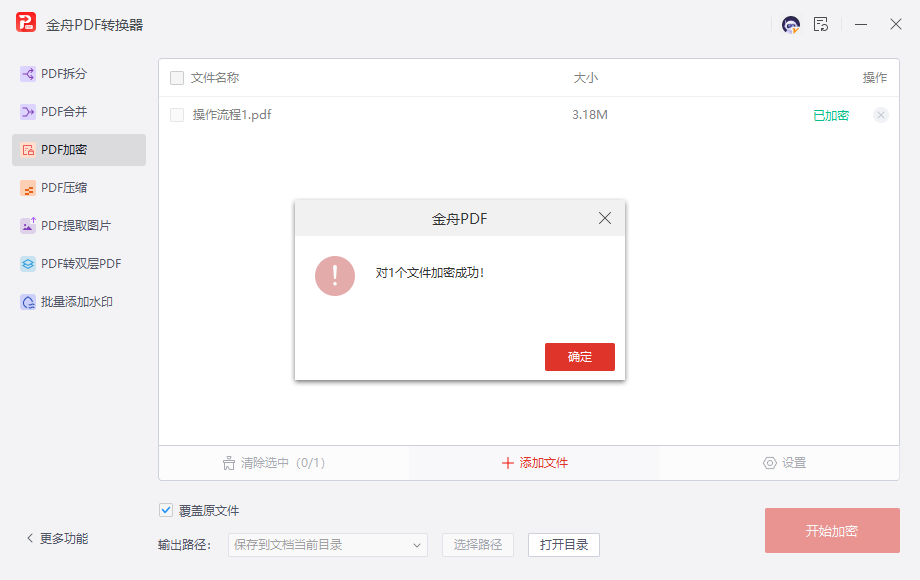The width and height of the screenshot is (920, 580).
Task: Click the 操作 column header
Action: click(874, 78)
